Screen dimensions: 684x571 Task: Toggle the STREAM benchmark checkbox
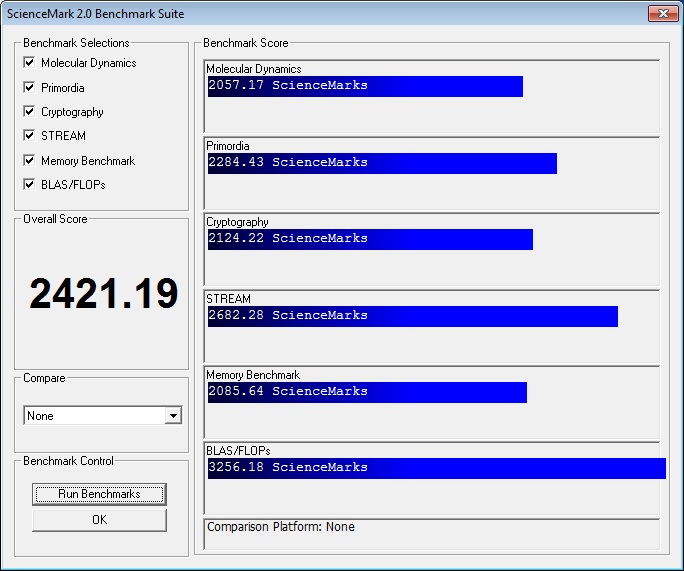pos(29,135)
